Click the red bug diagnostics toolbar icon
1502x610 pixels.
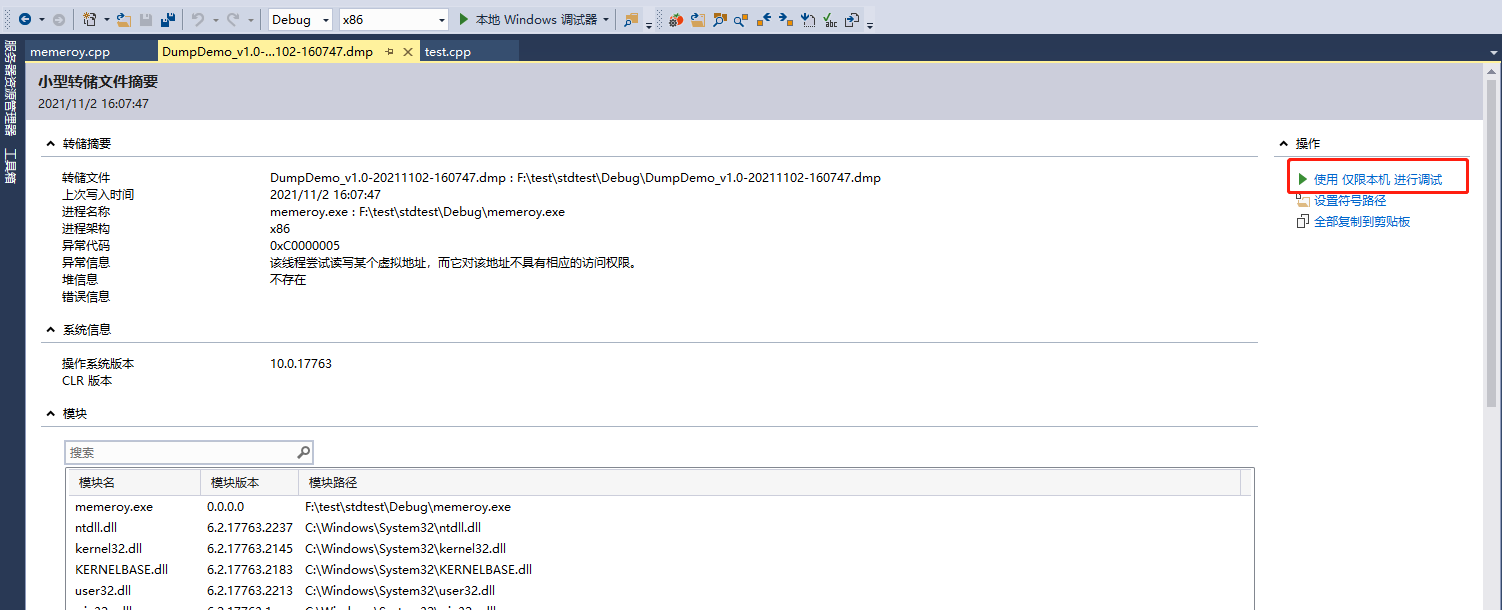(676, 19)
